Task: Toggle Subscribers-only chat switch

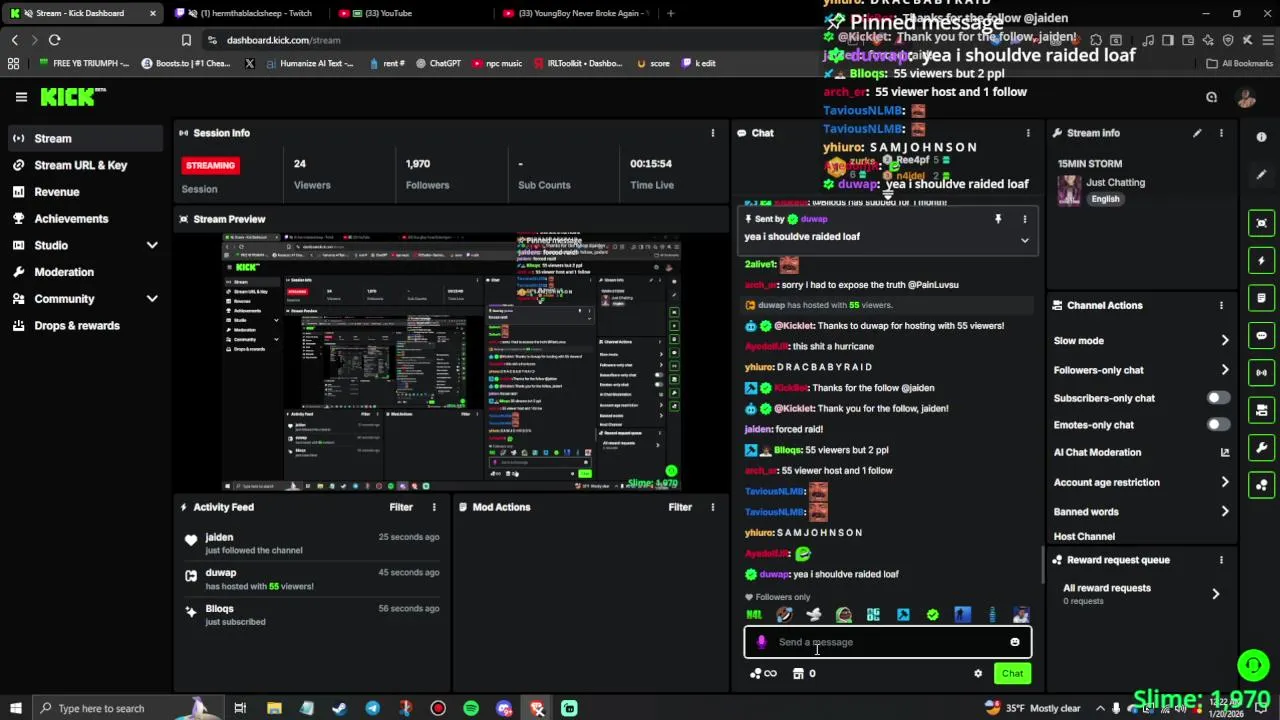Action: (1217, 398)
